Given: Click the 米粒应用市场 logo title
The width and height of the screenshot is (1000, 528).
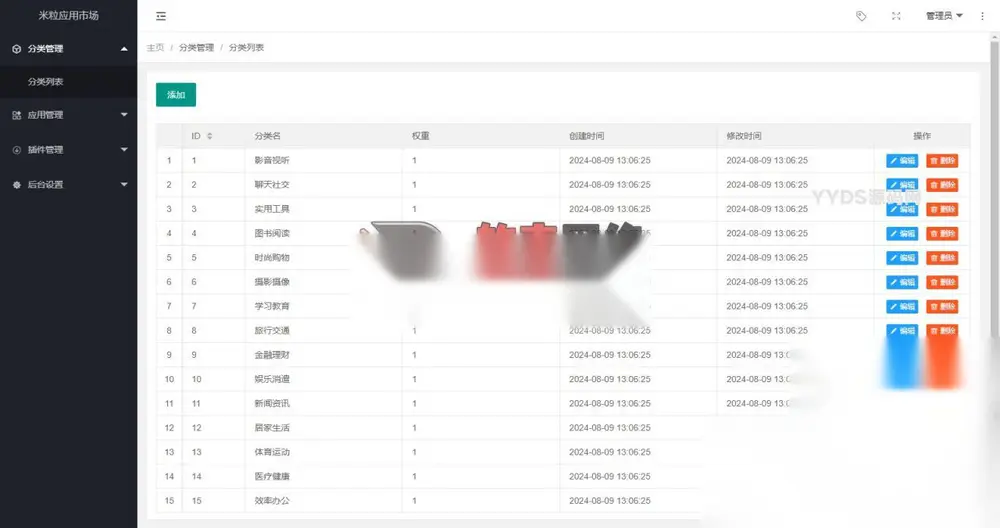Looking at the screenshot, I should pyautogui.click(x=68, y=15).
